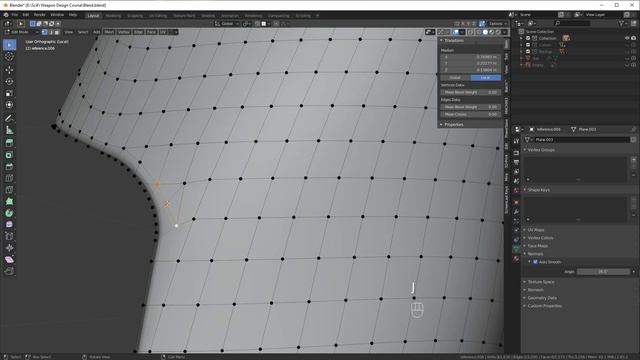This screenshot has height=360, width=640.
Task: Switch to Shading workspace tab
Action: point(208,16)
